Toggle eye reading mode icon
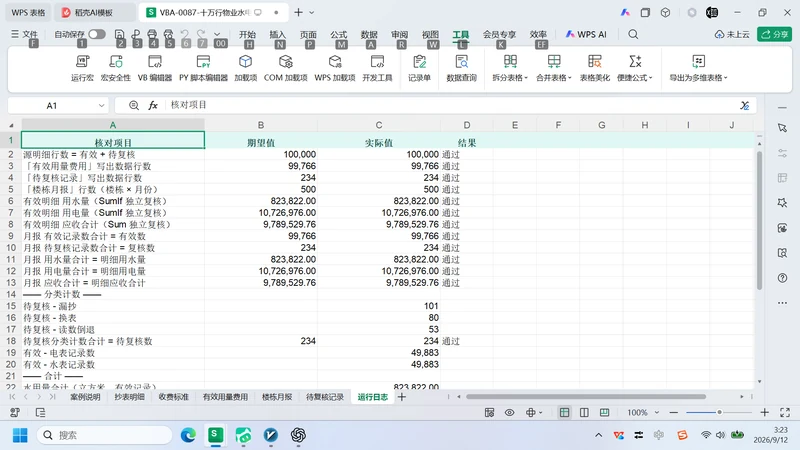Screen dimensions: 800x450 pos(509,412)
